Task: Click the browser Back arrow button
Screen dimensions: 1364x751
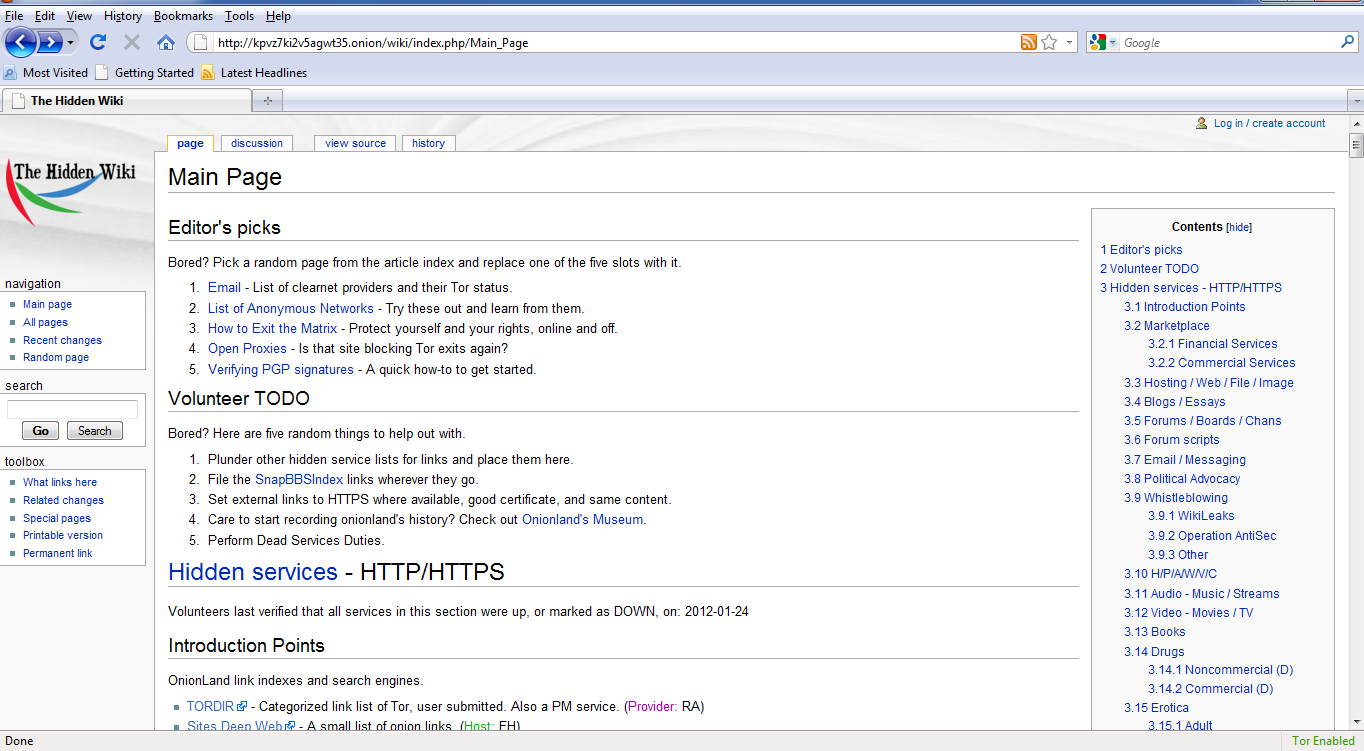Action: point(21,42)
